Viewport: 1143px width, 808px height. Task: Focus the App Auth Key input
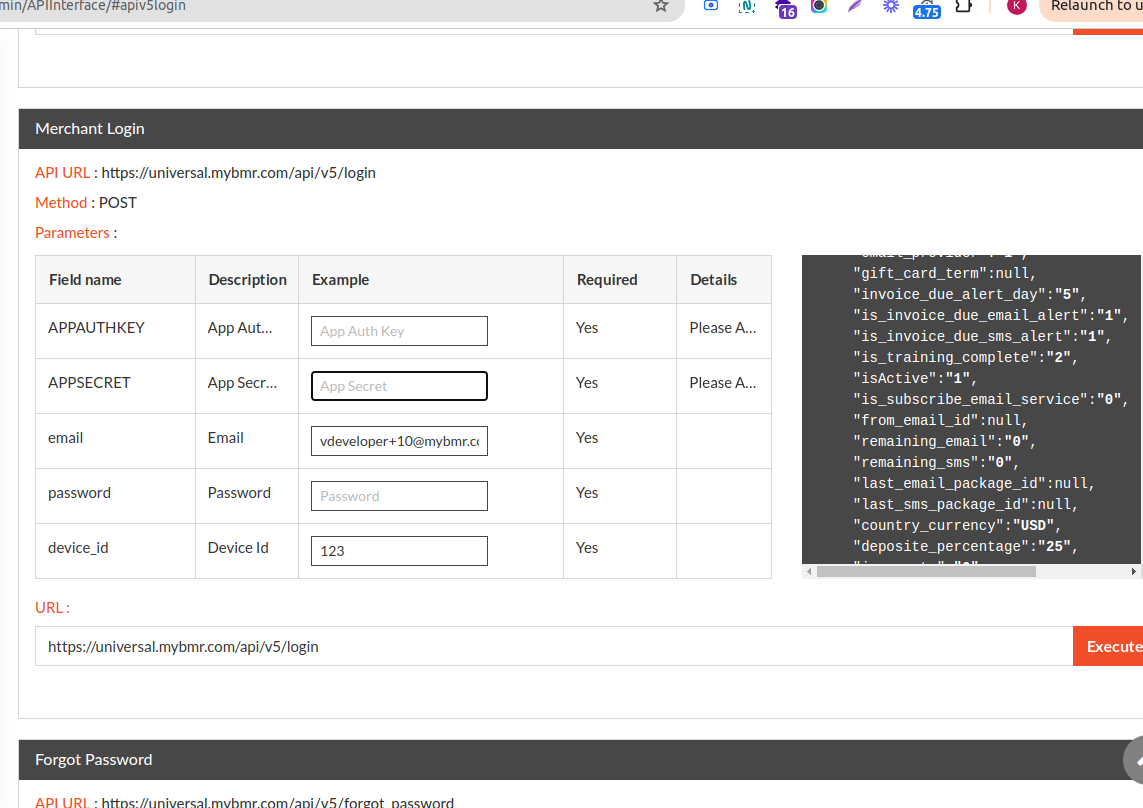399,331
